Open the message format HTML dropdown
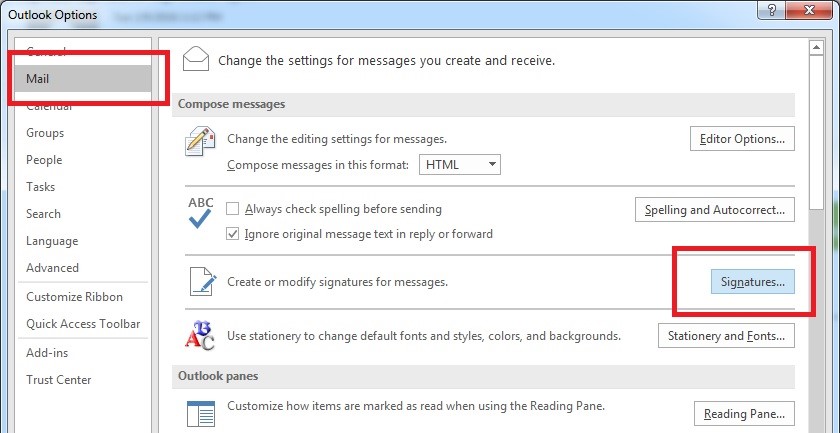Image resolution: width=840 pixels, height=433 pixels. (460, 165)
